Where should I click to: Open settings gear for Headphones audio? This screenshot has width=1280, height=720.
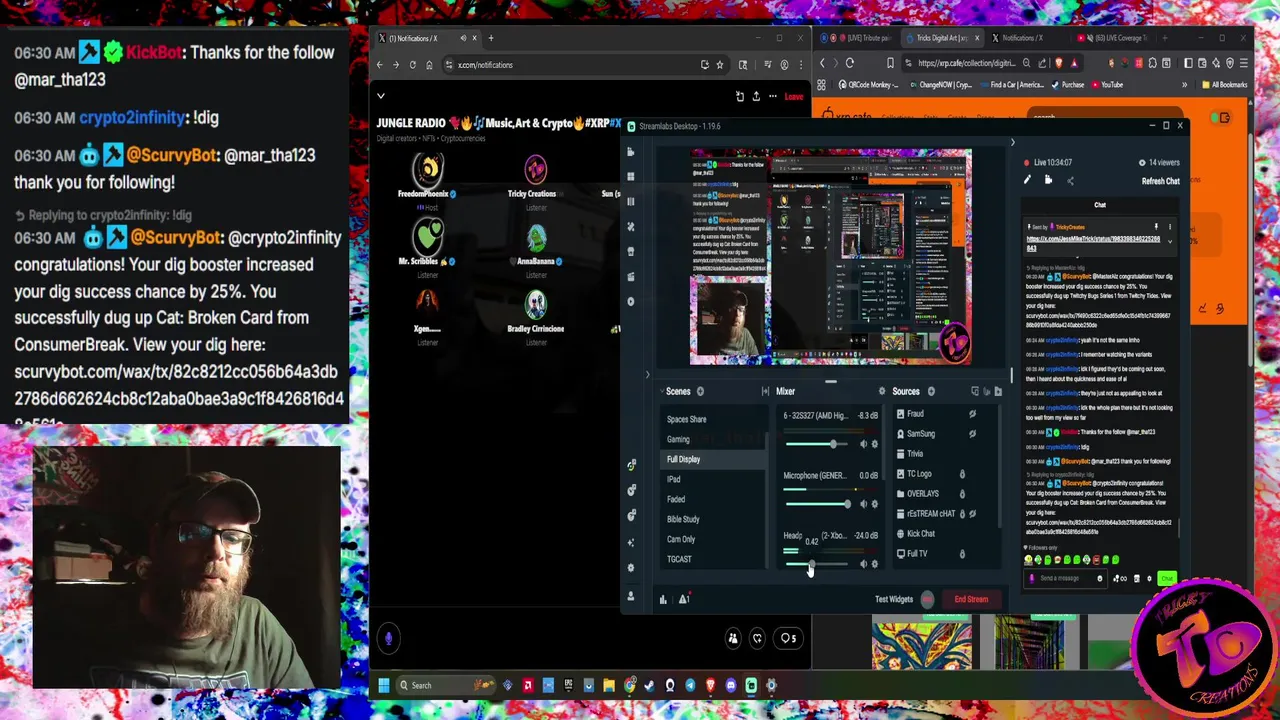tap(875, 564)
